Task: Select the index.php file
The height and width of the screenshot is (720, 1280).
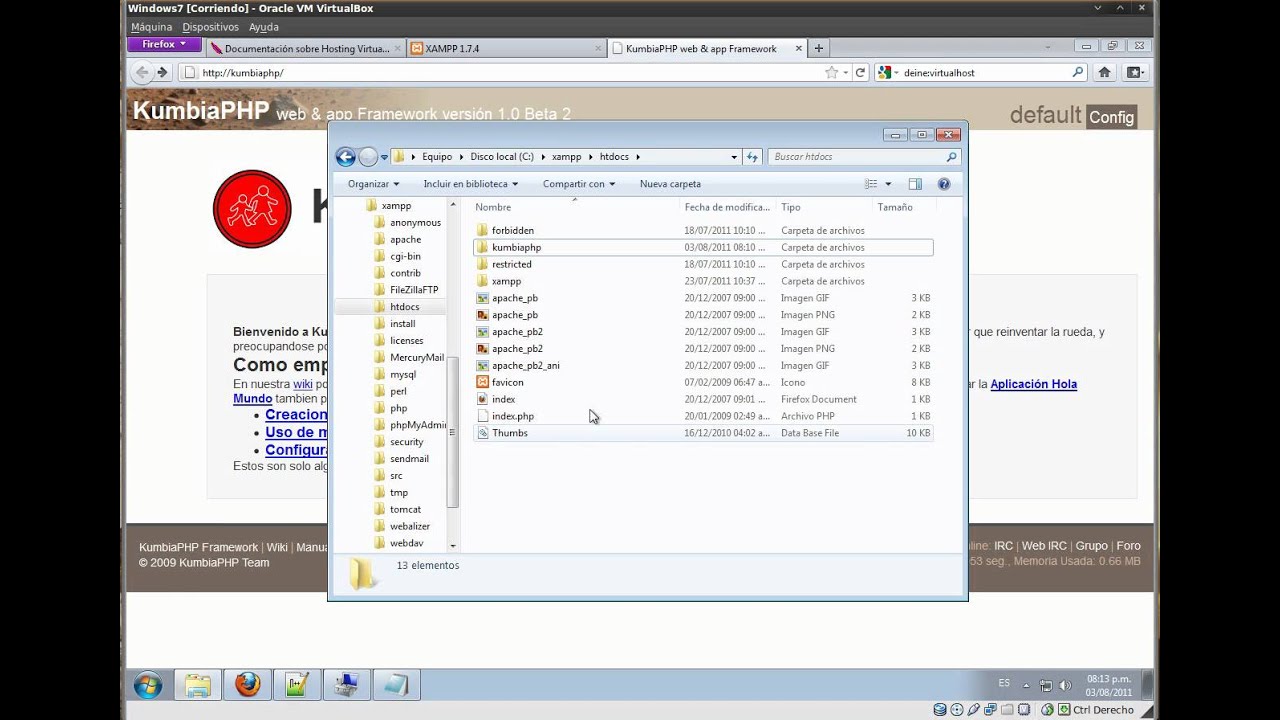Action: pyautogui.click(x=702, y=416)
